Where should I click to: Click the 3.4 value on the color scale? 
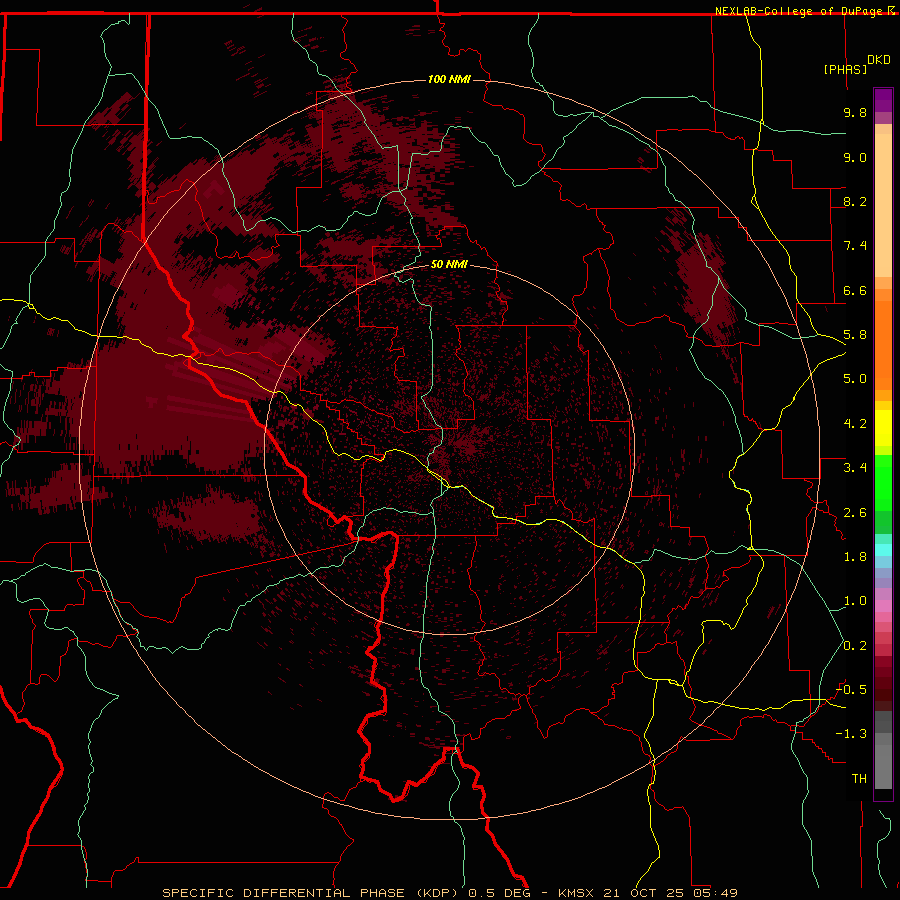(x=855, y=468)
